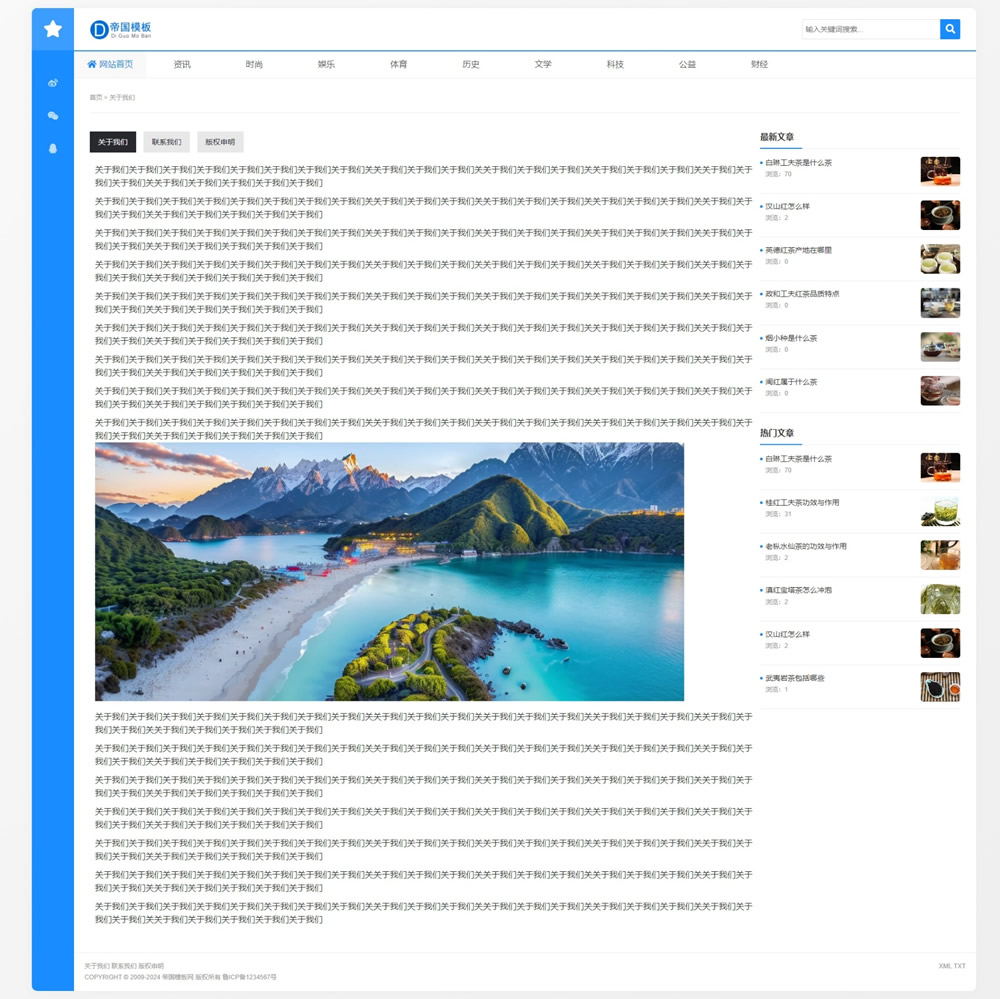This screenshot has height=999, width=1000.
Task: Switch to the 联系我们 tab
Action: click(x=166, y=142)
